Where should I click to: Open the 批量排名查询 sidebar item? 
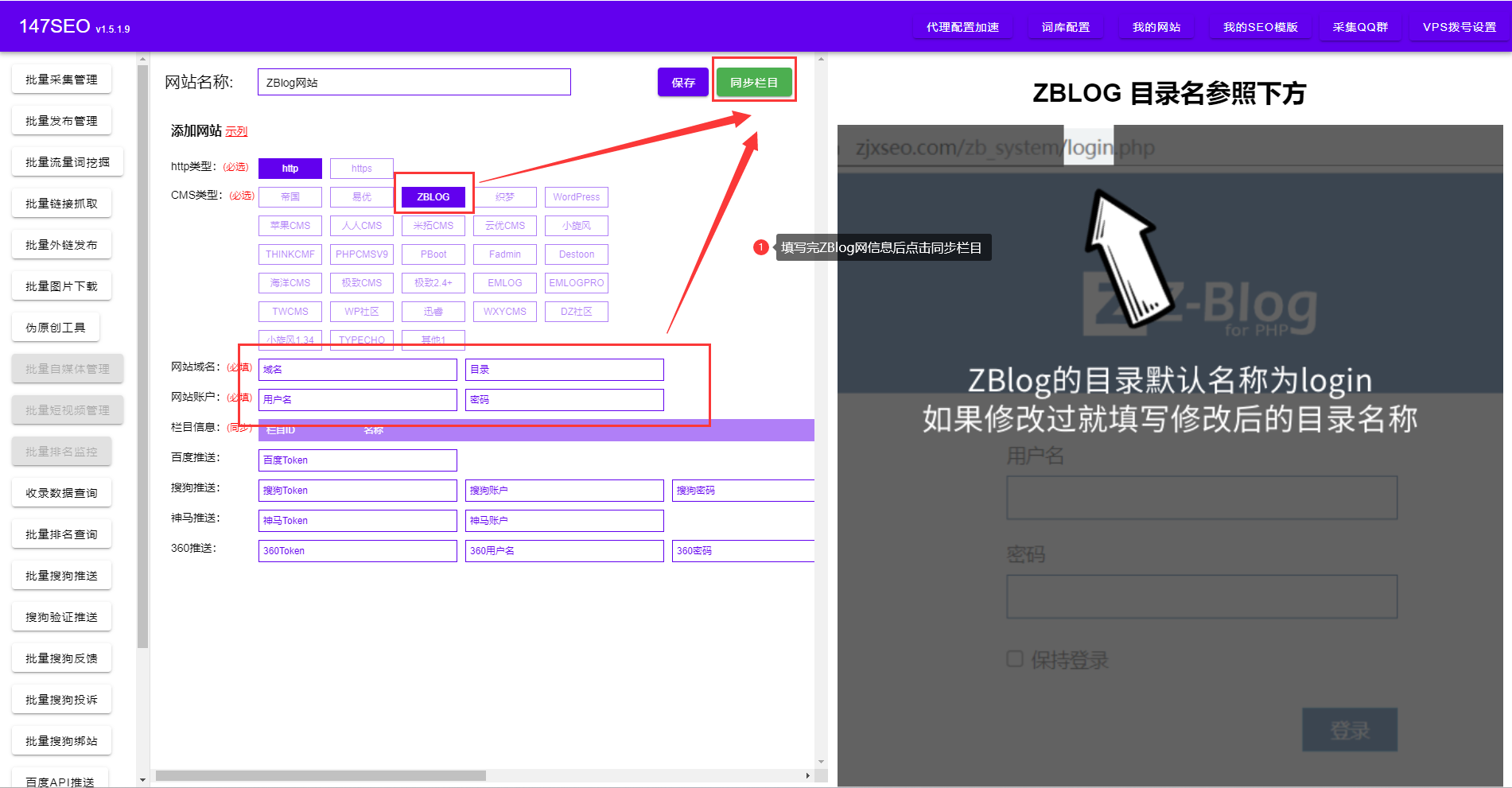[61, 534]
